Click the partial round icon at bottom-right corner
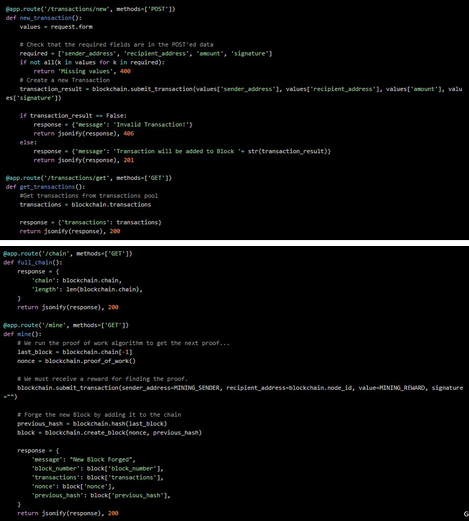Screen dimensions: 469x521 [x=466, y=514]
